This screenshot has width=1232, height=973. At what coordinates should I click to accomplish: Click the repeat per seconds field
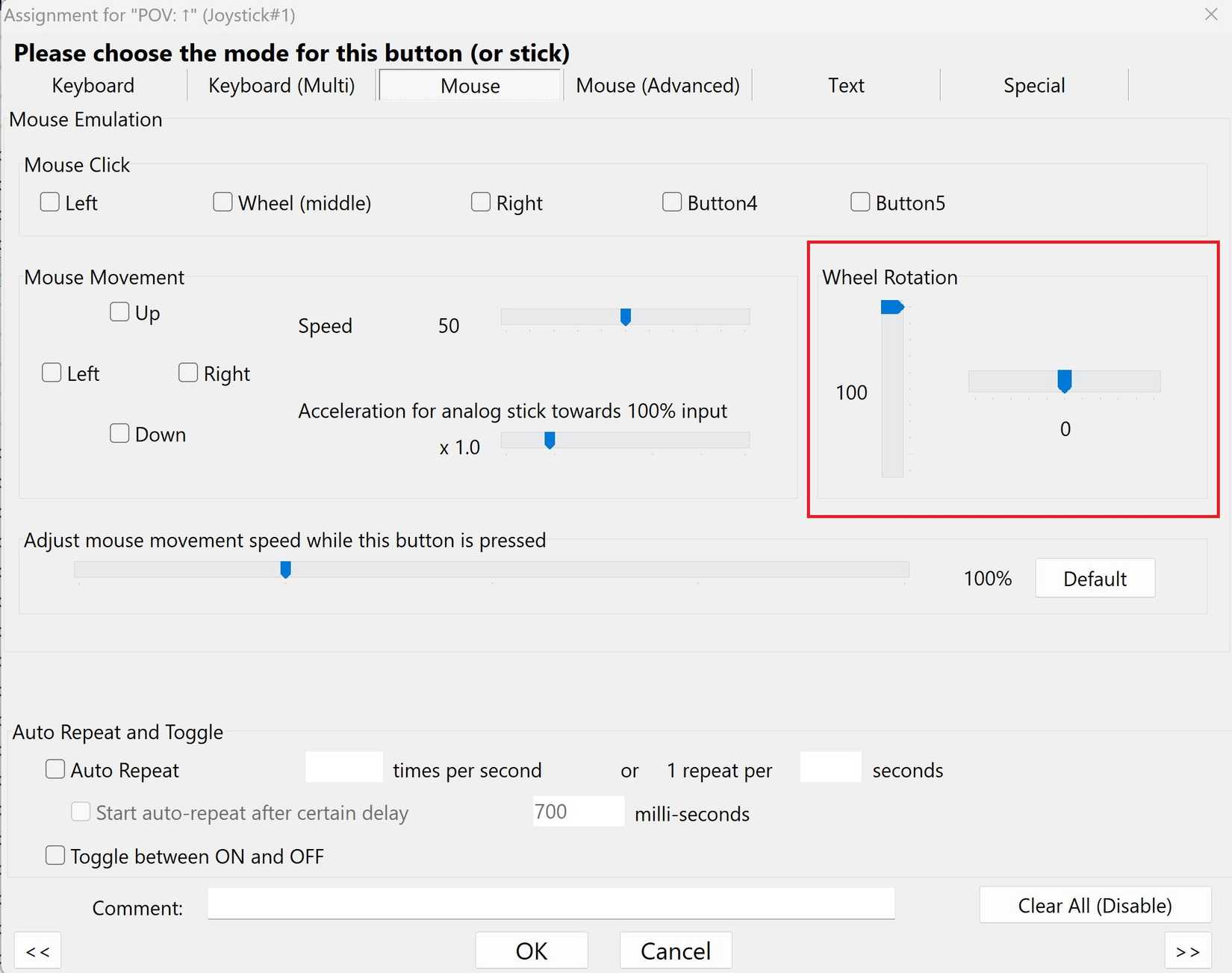830,768
